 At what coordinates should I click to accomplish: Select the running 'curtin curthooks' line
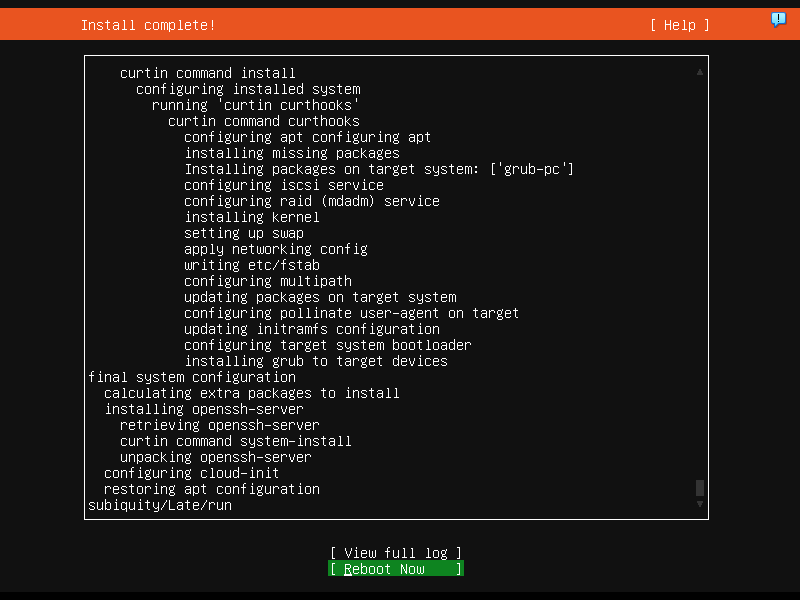(x=256, y=105)
